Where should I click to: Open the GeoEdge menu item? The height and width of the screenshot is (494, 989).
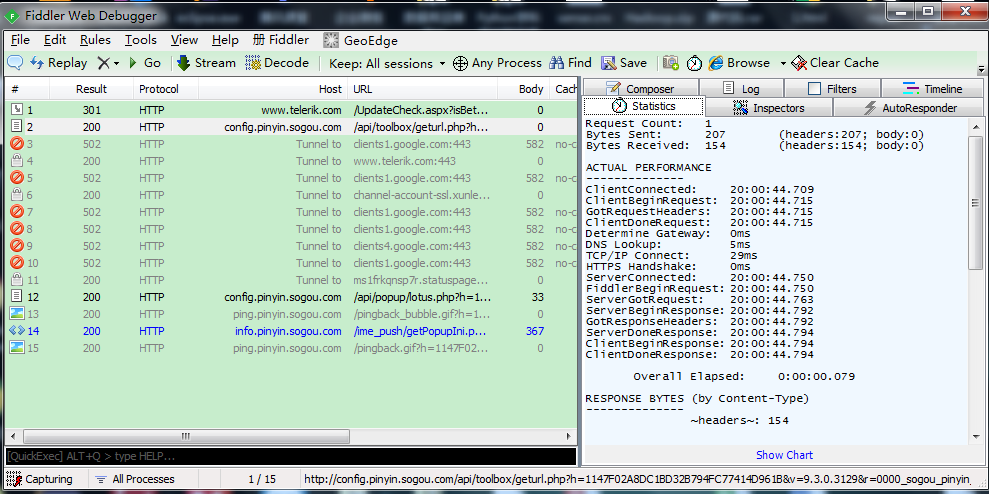(x=360, y=41)
